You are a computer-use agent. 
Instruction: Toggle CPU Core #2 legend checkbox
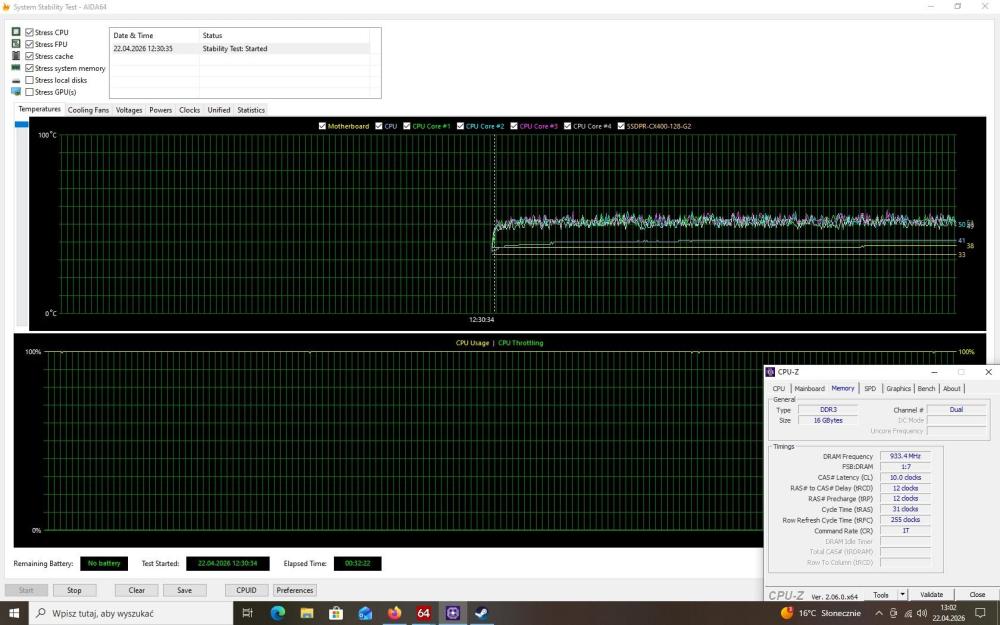(460, 126)
